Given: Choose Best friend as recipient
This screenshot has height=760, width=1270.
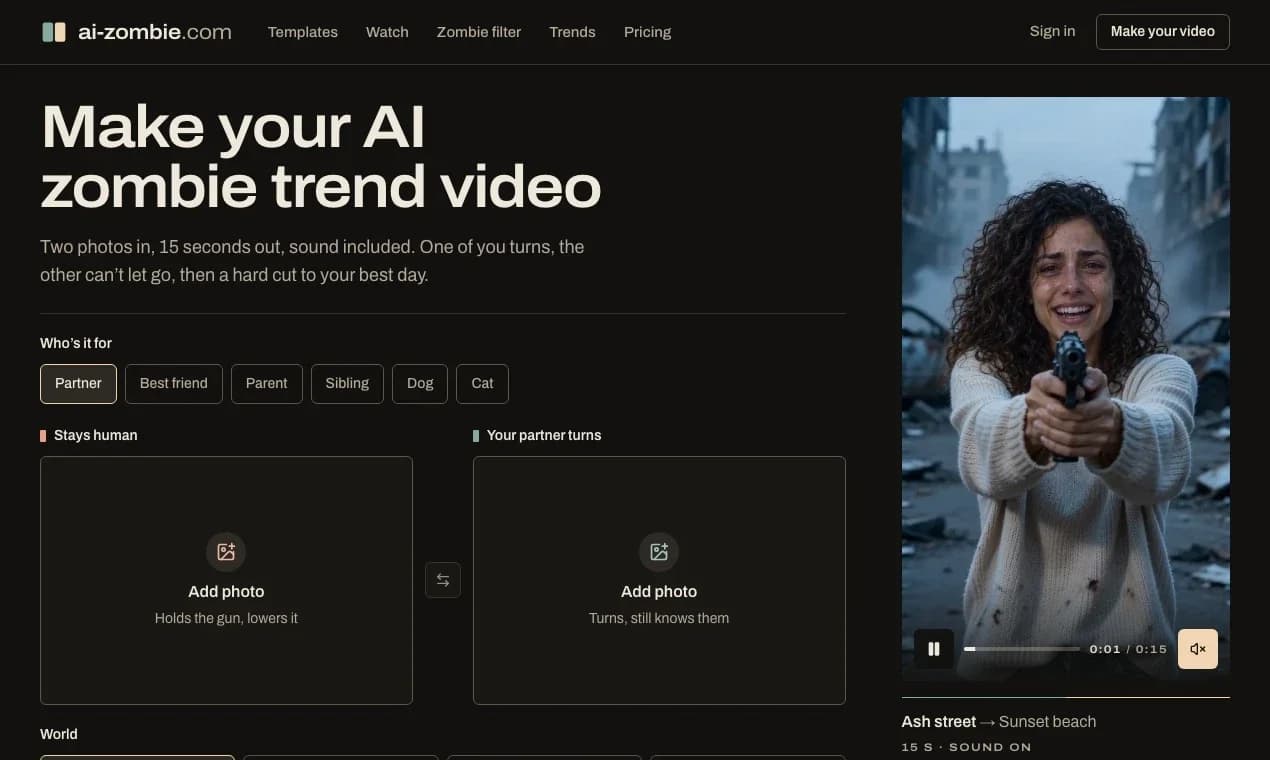Looking at the screenshot, I should click(x=174, y=383).
